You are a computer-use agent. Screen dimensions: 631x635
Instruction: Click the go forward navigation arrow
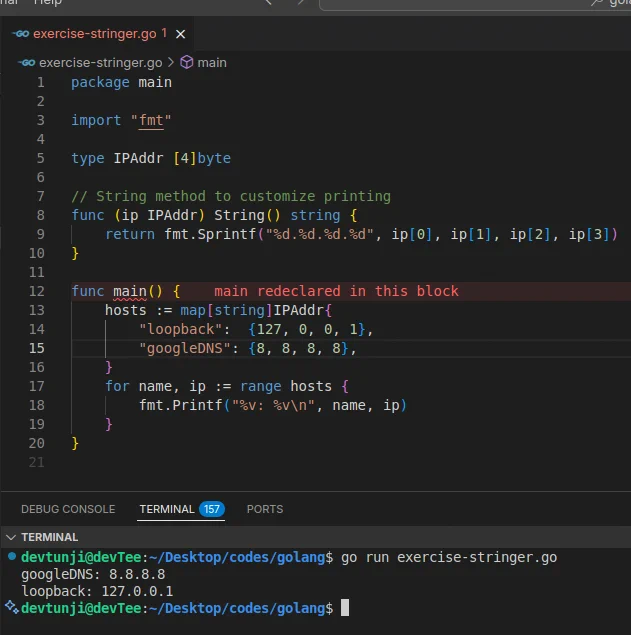299,3
